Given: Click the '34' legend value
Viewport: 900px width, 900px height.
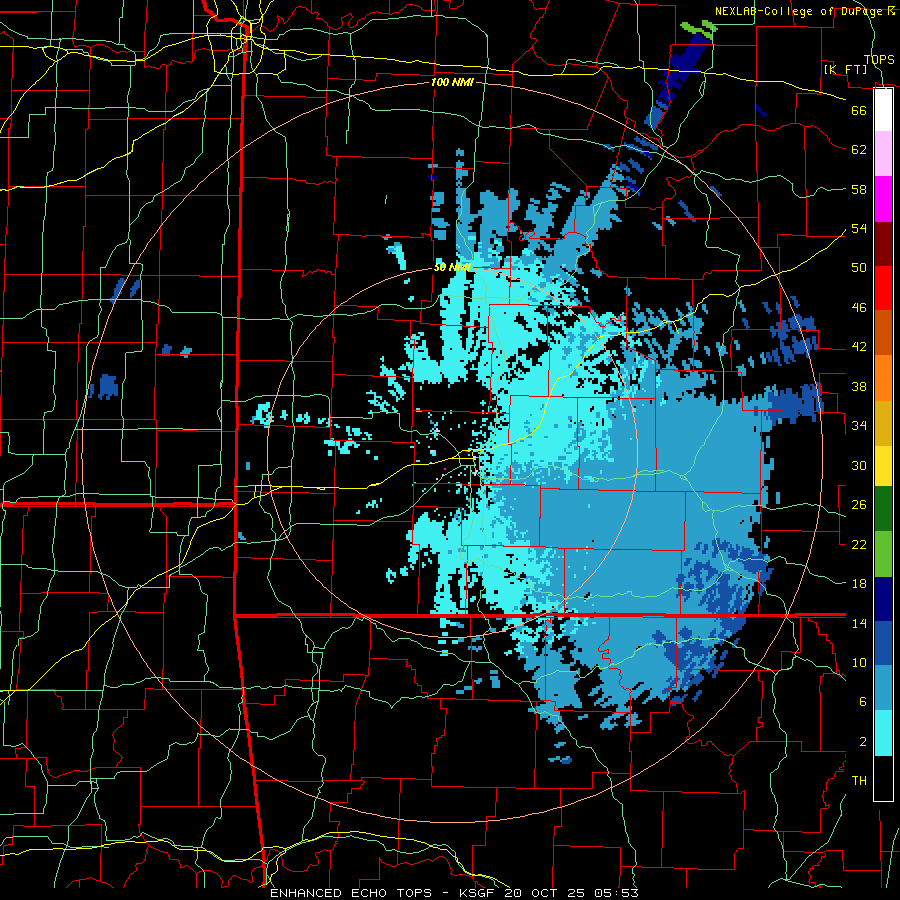Looking at the screenshot, I should pos(859,426).
